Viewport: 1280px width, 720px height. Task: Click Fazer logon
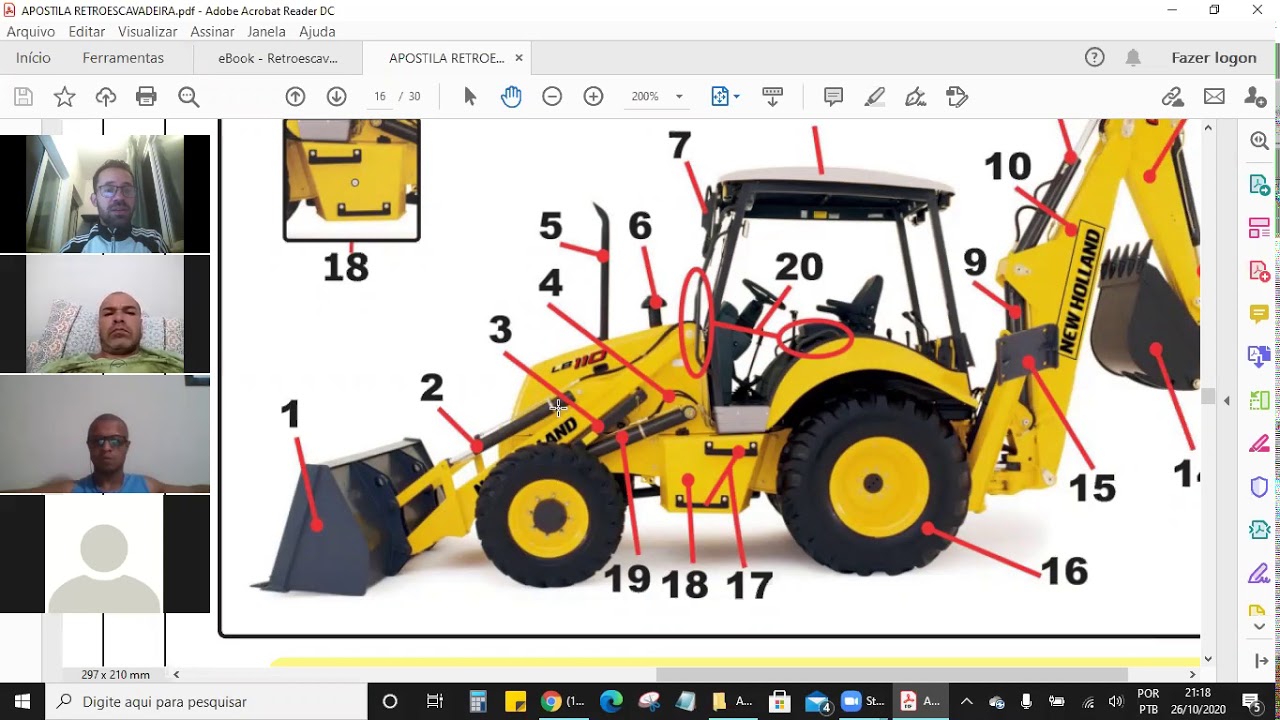point(1214,58)
